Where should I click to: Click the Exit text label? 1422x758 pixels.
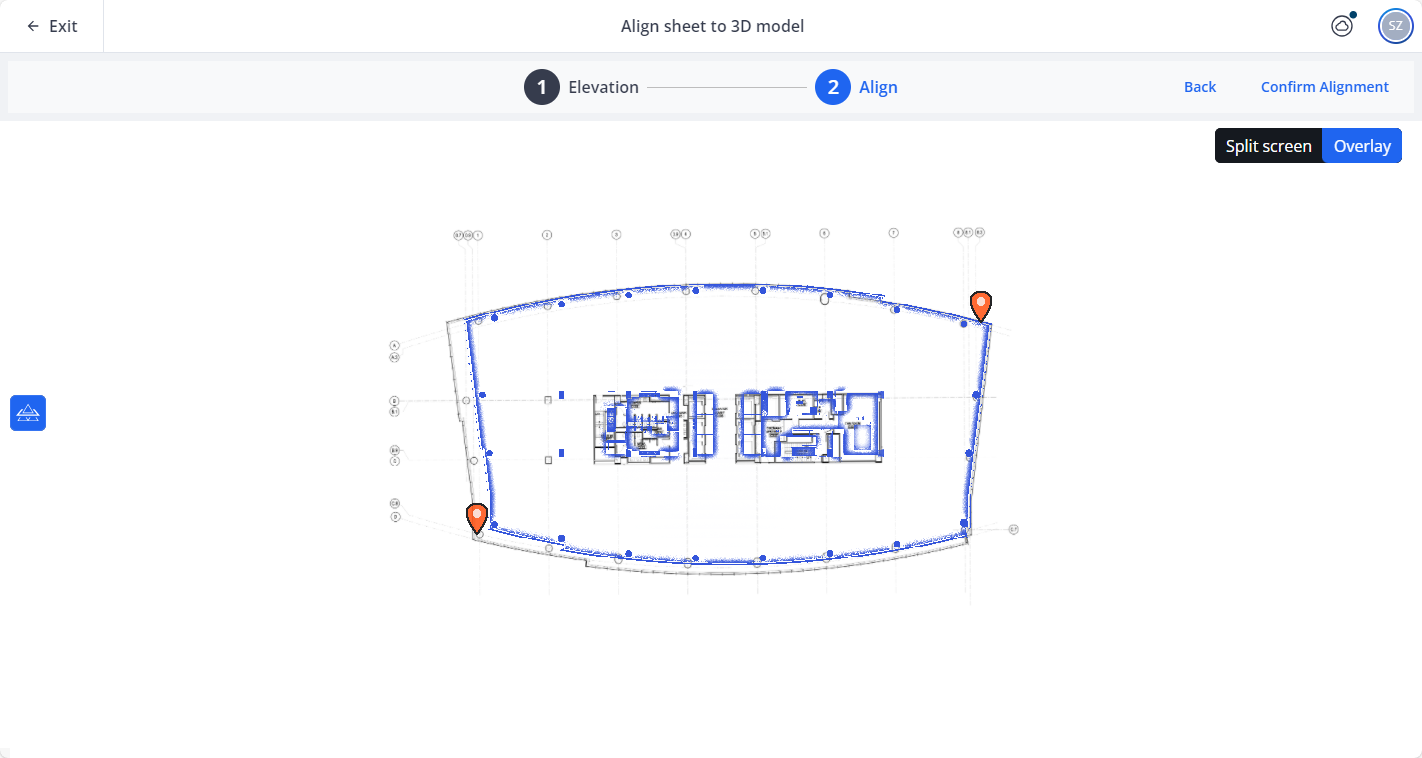tap(63, 26)
